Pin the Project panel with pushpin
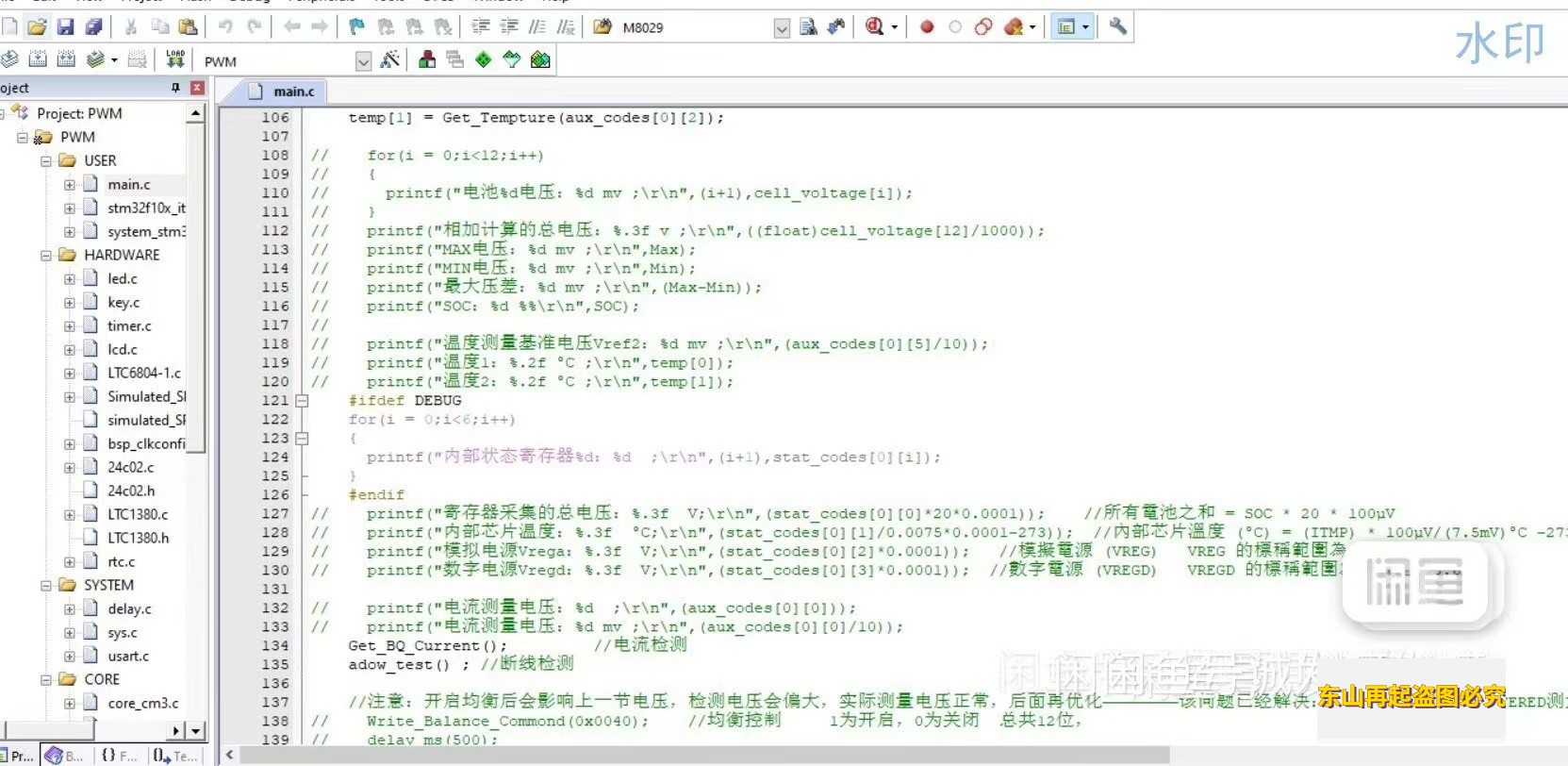 tap(175, 88)
